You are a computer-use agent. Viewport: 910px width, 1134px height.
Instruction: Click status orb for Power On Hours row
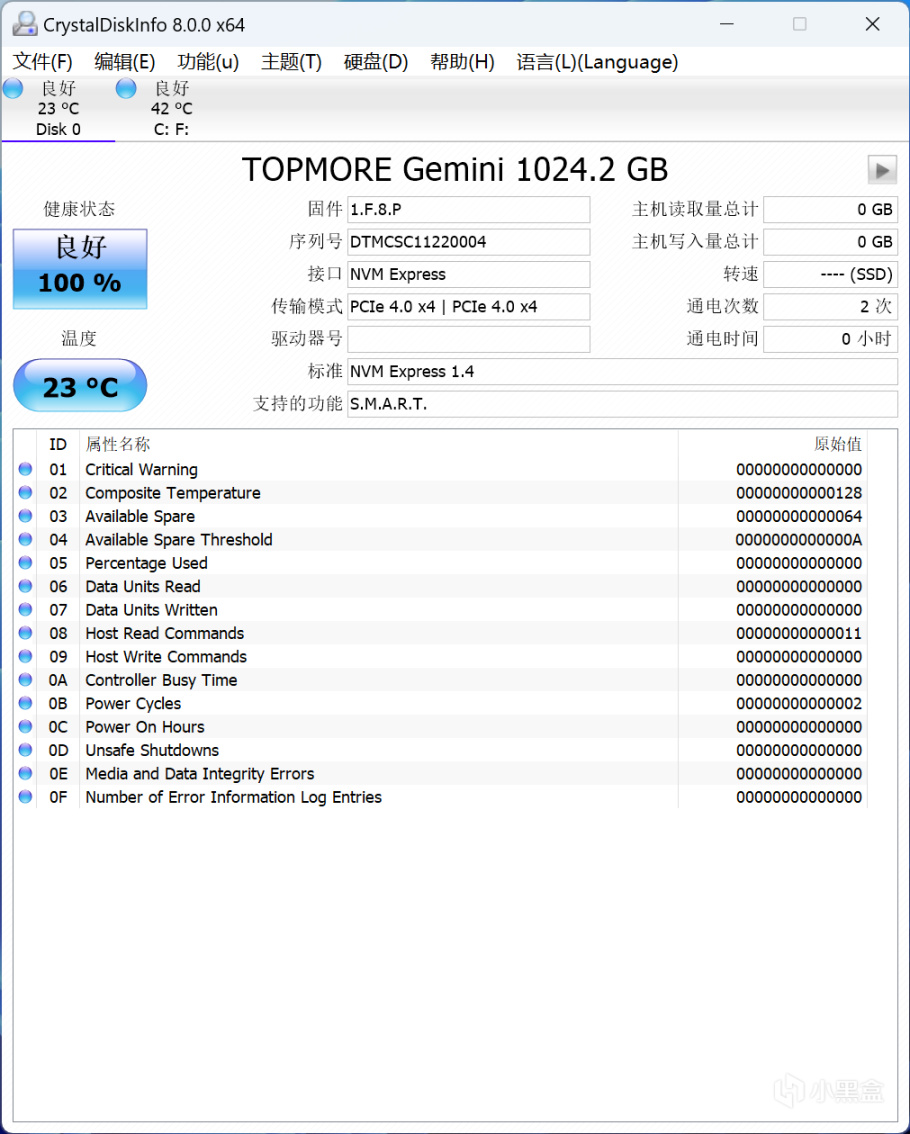25,726
